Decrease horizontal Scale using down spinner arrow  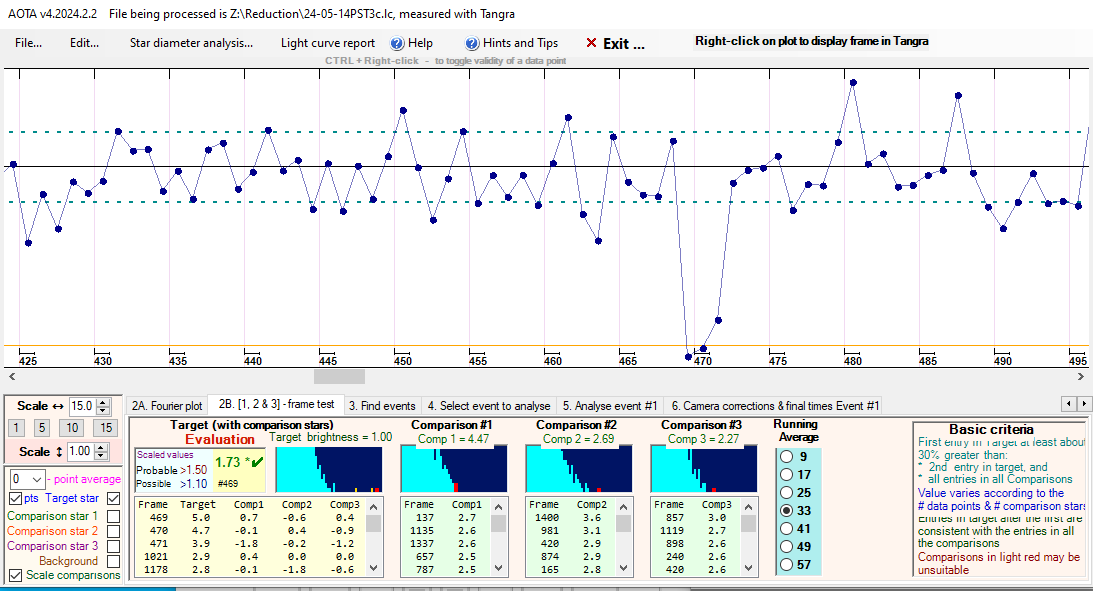click(x=103, y=410)
